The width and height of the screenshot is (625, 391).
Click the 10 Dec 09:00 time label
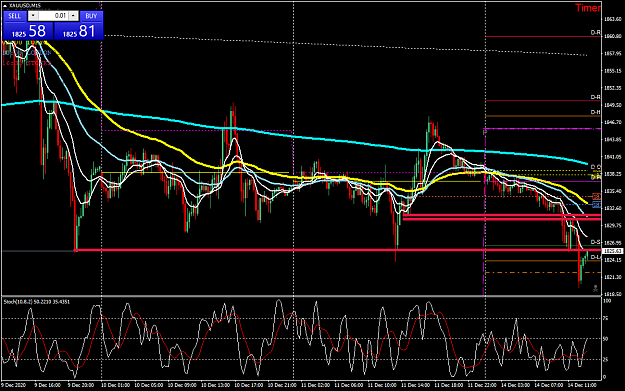click(x=182, y=385)
